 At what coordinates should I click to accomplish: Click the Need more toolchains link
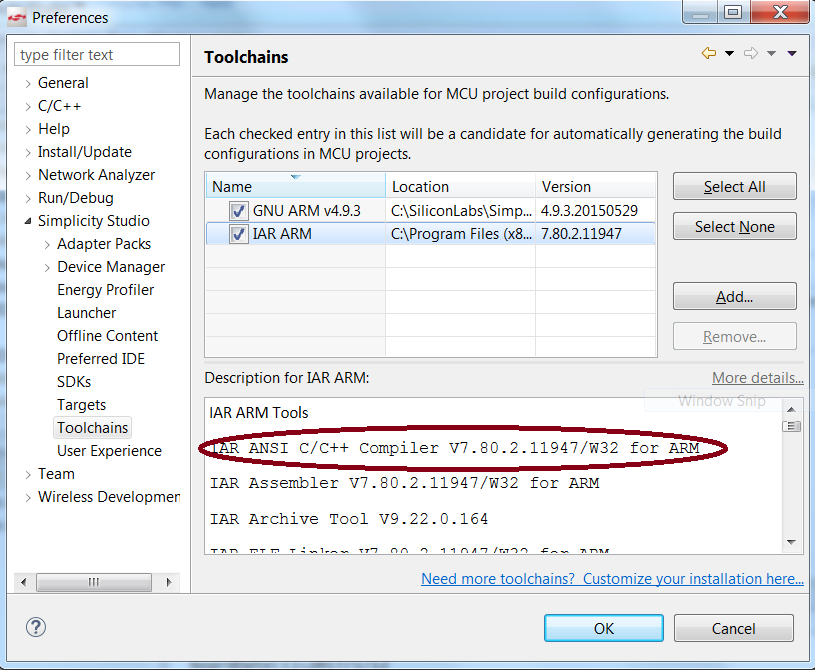click(x=612, y=579)
